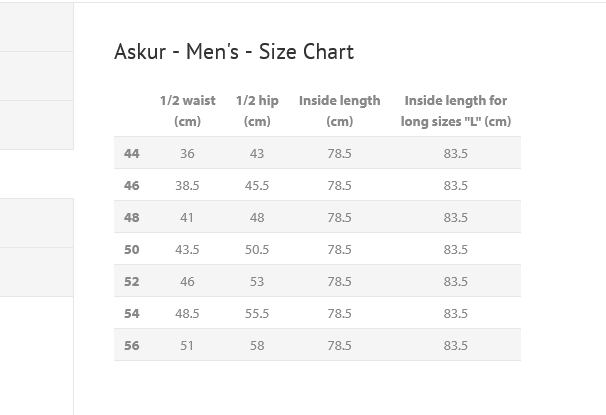Click the hip value 58 for size 56
Viewport: 606px width, 415px height.
(257, 345)
